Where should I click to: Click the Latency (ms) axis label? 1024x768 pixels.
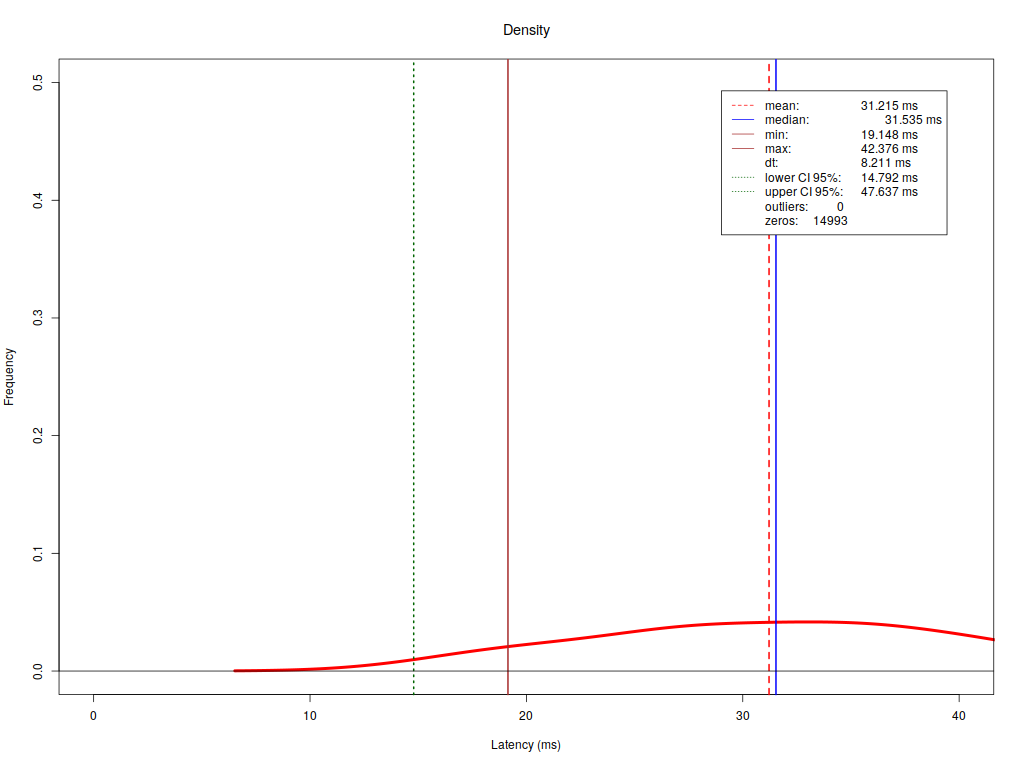[526, 744]
